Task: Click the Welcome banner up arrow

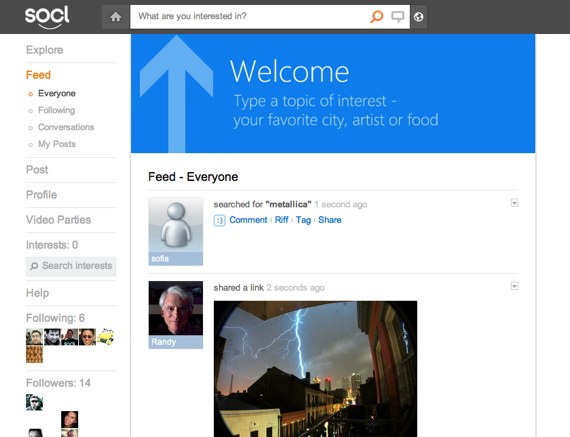Action: click(x=176, y=93)
